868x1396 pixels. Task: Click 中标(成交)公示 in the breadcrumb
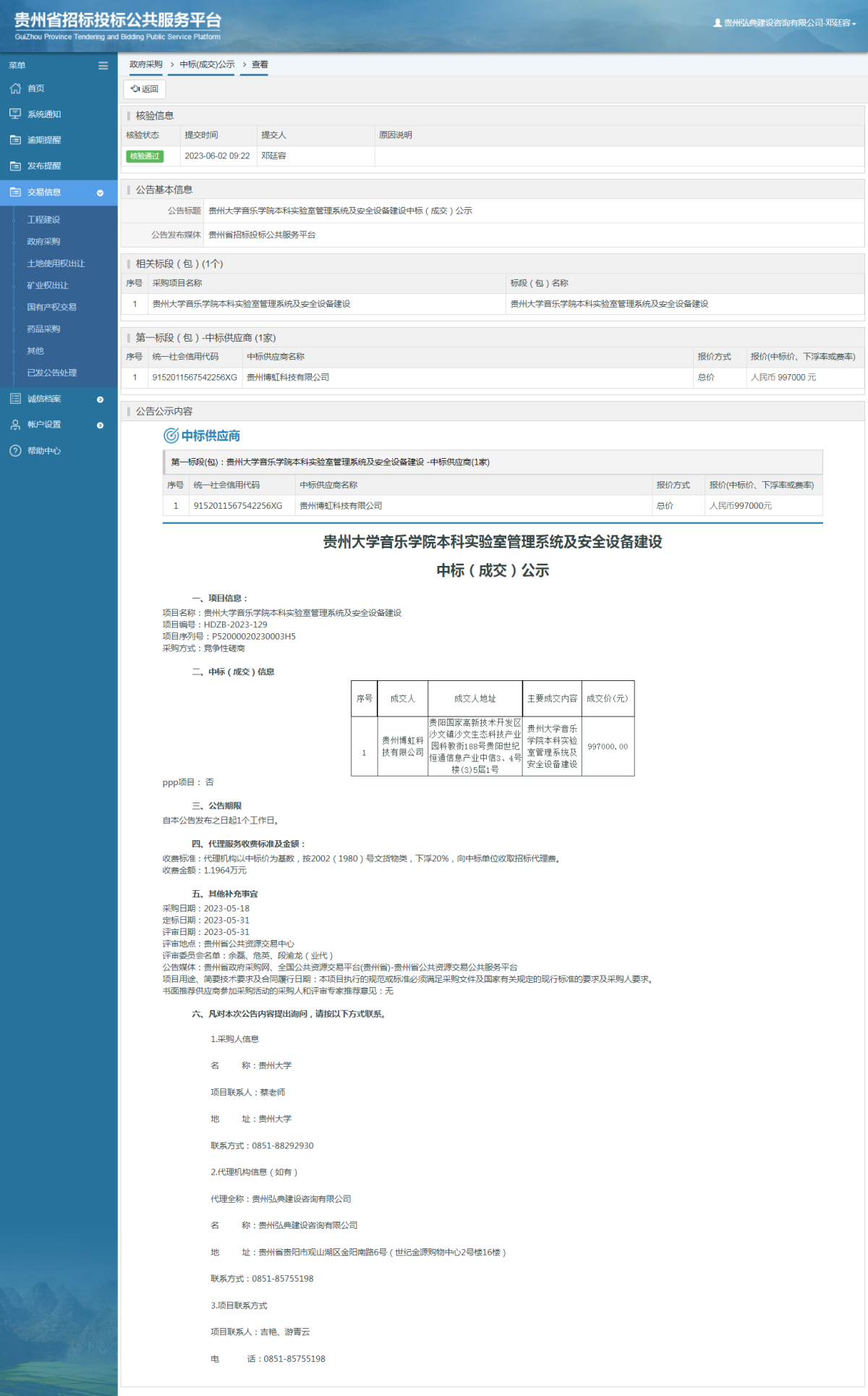point(207,64)
